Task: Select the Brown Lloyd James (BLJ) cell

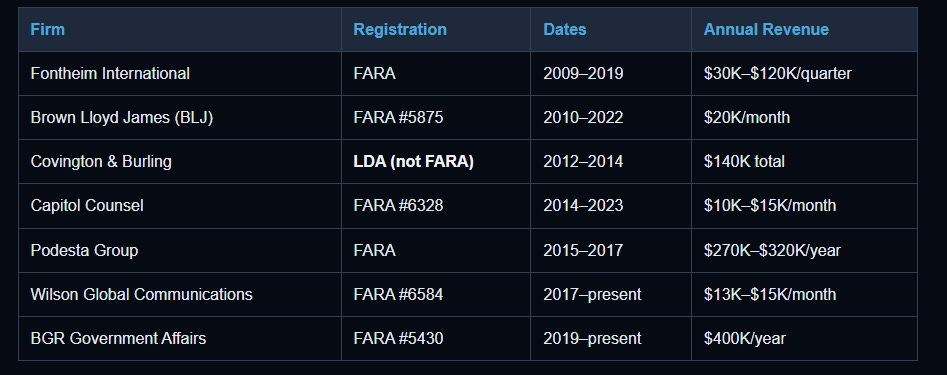Action: [180, 118]
